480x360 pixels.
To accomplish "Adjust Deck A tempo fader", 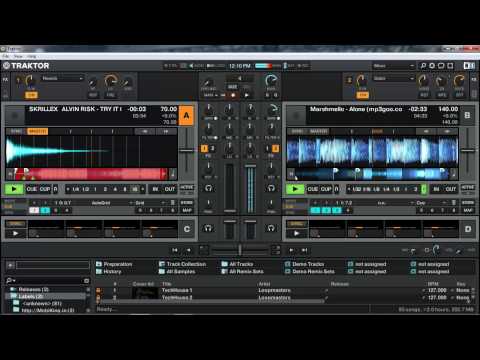I will (x=187, y=151).
